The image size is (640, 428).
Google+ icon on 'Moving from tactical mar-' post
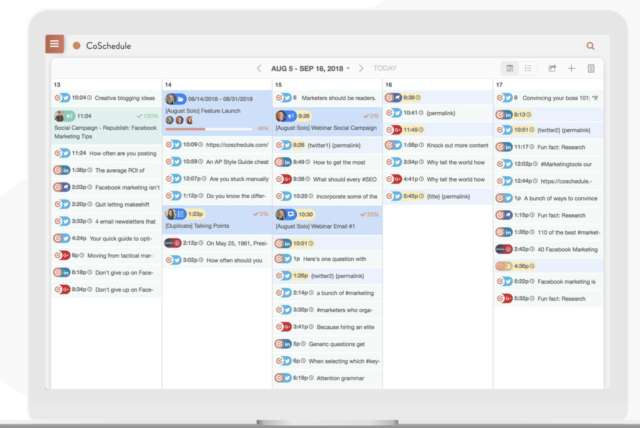(66, 255)
